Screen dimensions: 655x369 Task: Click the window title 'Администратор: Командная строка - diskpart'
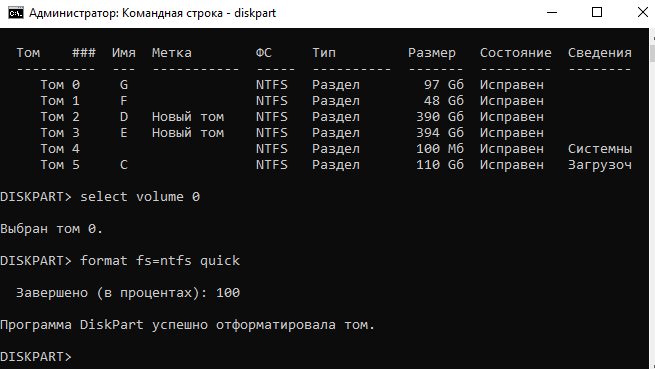click(x=152, y=13)
